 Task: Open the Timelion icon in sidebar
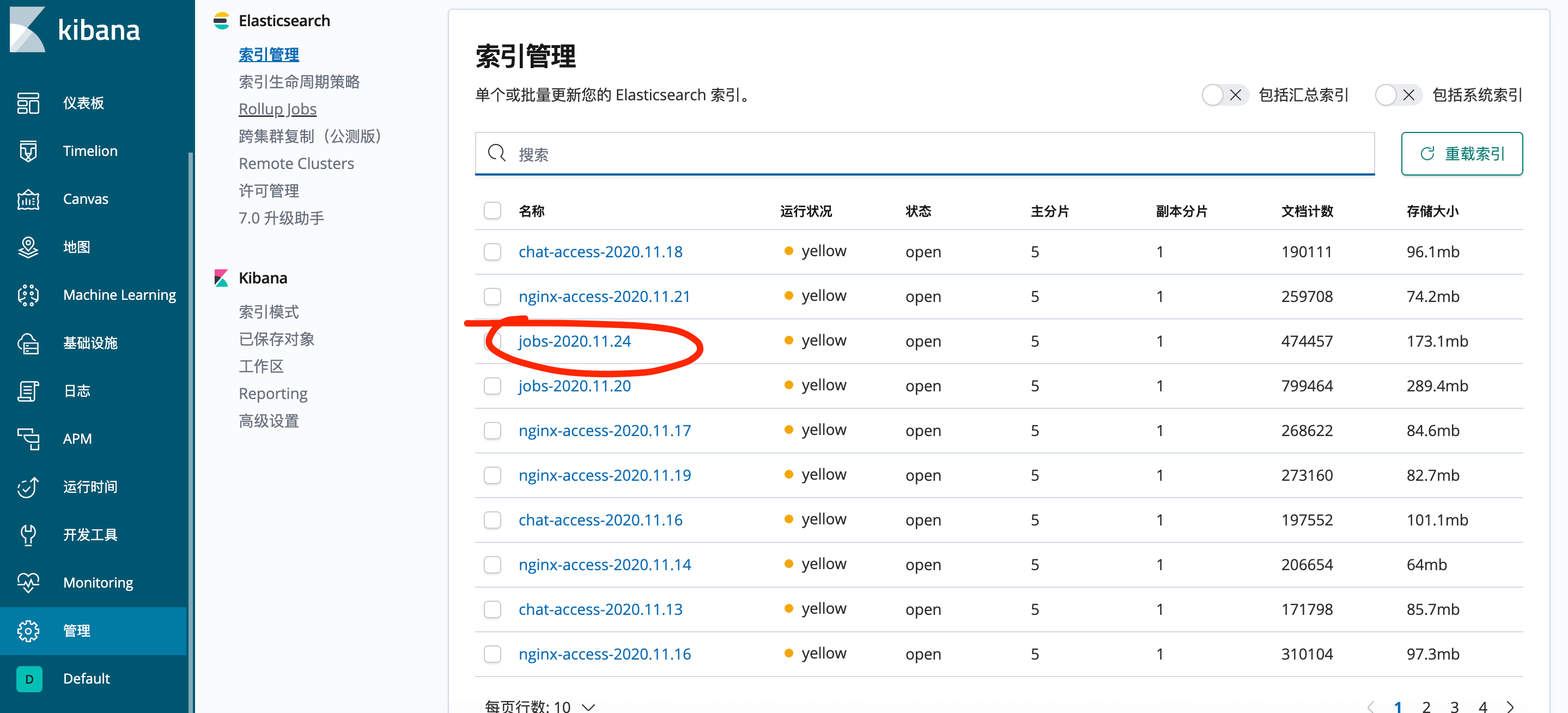pyautogui.click(x=28, y=151)
